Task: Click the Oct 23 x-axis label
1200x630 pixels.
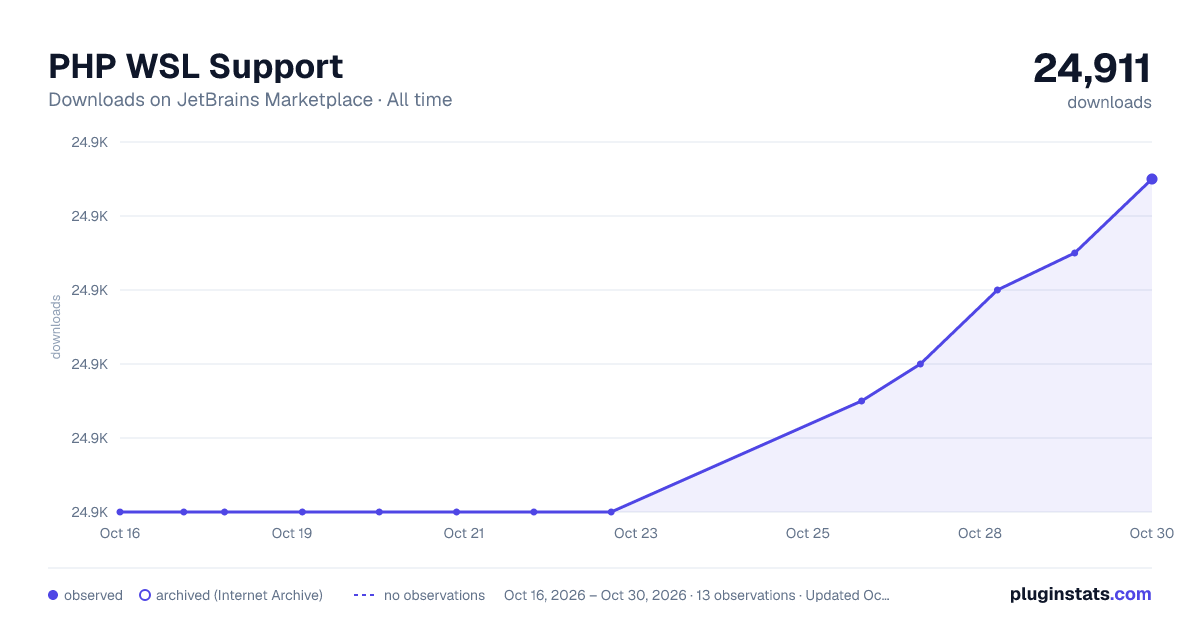Action: (x=636, y=533)
